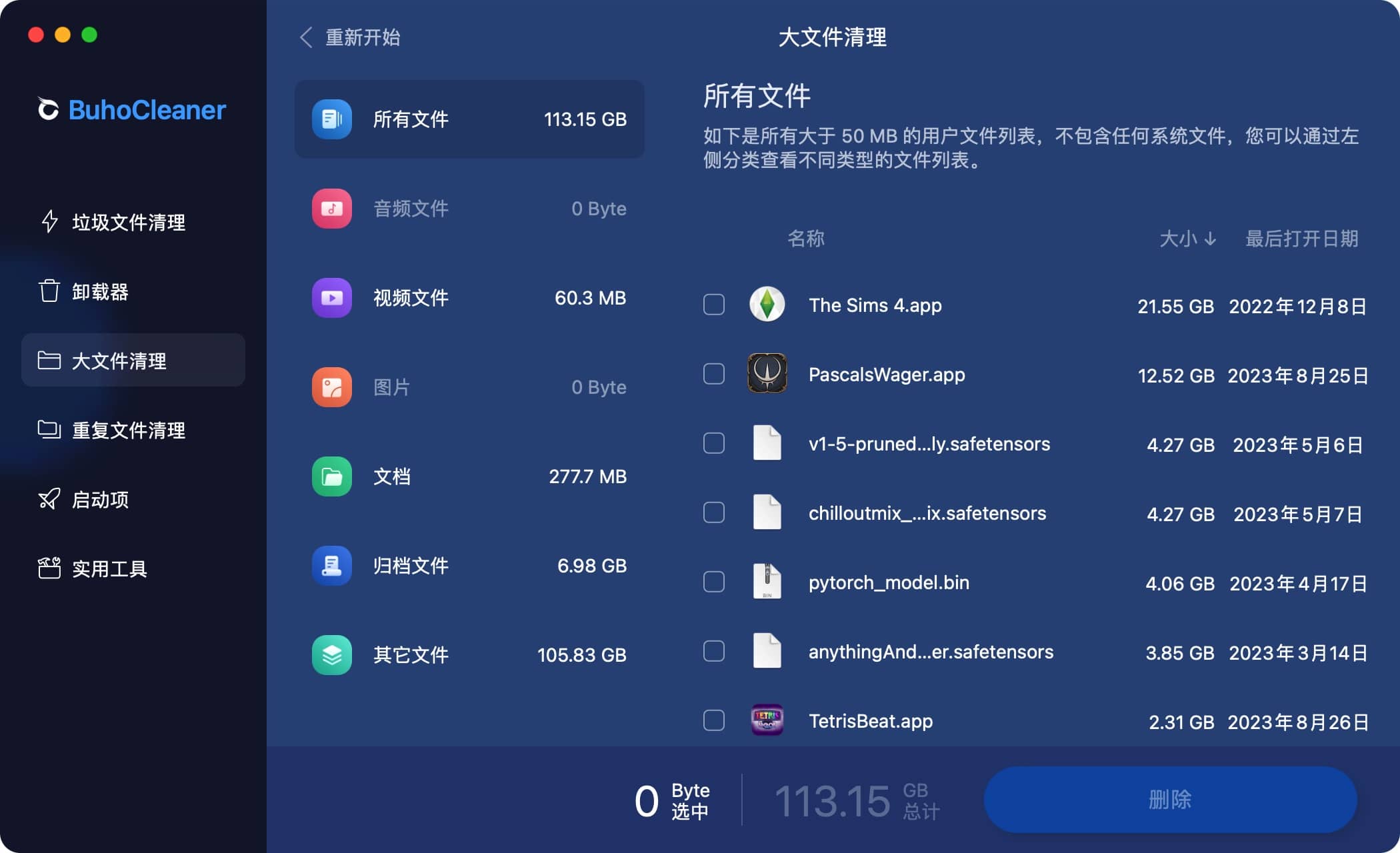Go back with the restart chevron
Image resolution: width=1400 pixels, height=853 pixels.
(x=306, y=37)
